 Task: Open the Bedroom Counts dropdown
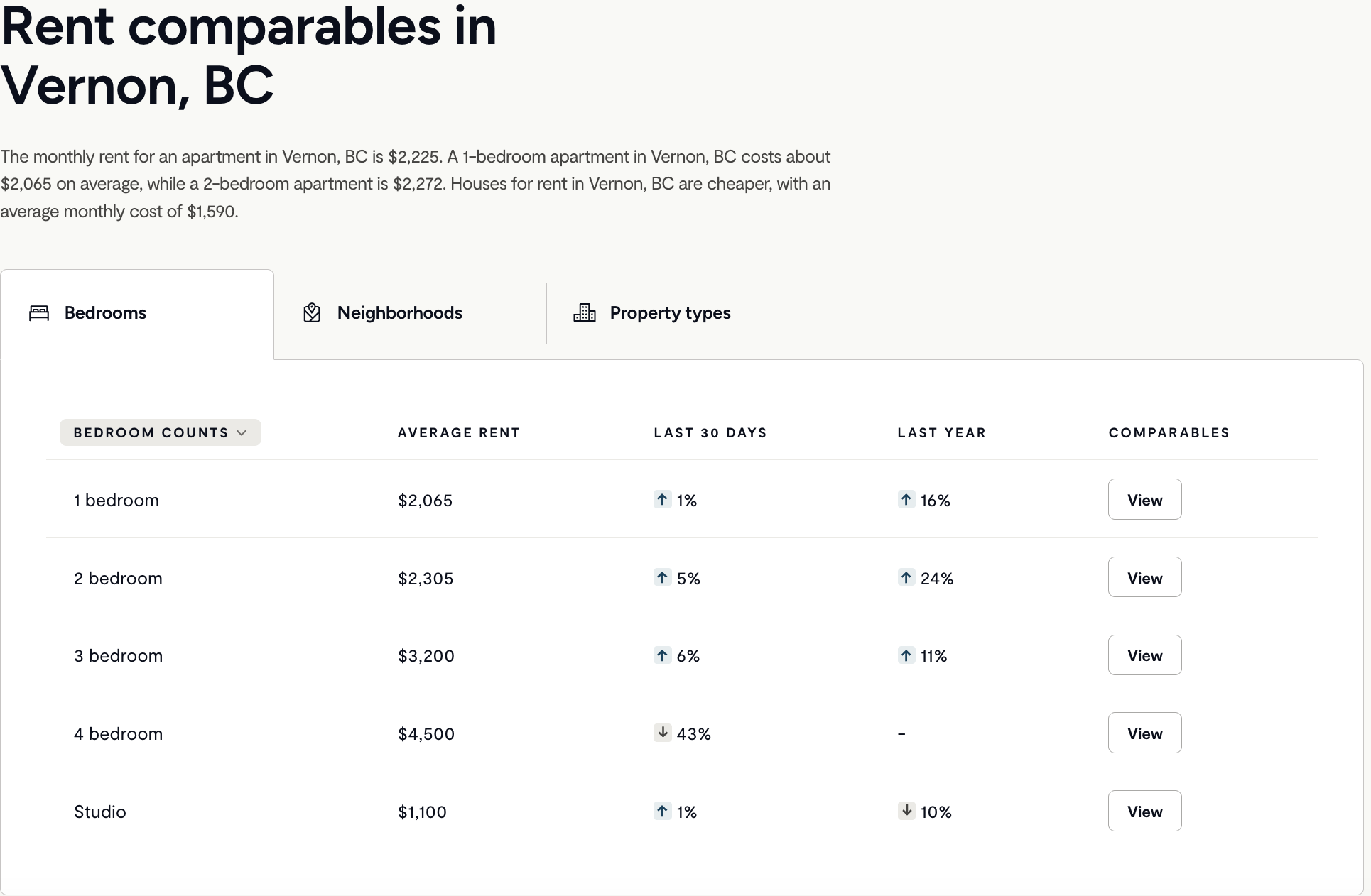[161, 432]
